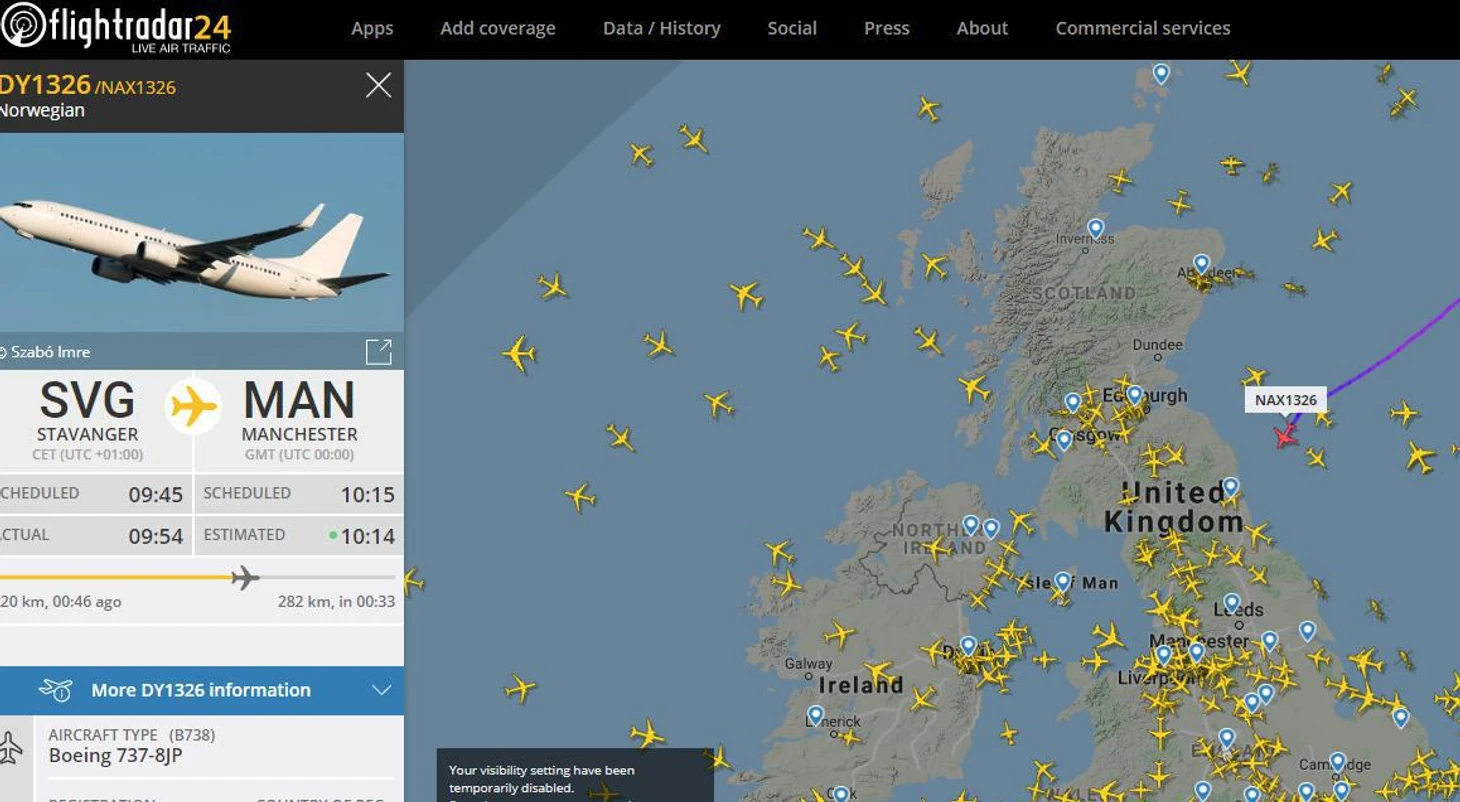Go to the Press page

tap(887, 29)
